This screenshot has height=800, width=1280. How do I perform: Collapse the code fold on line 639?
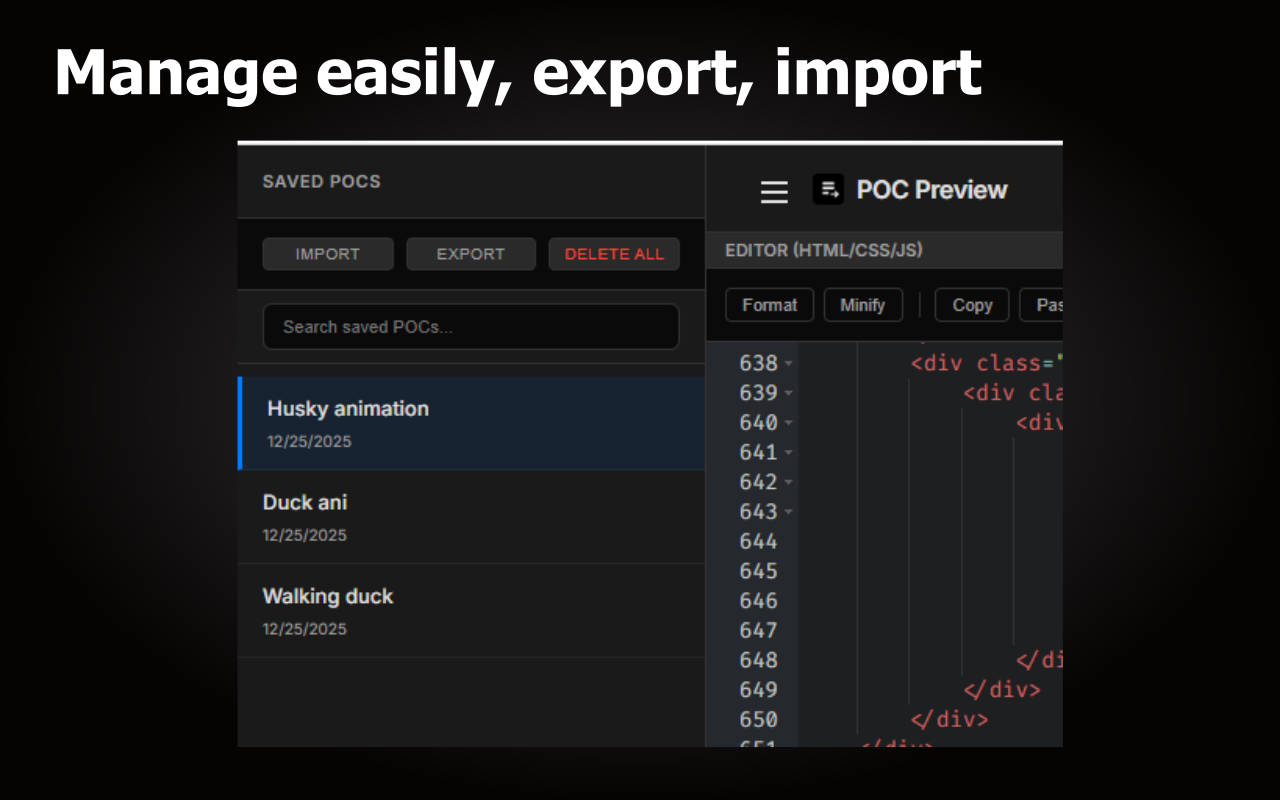click(x=789, y=393)
